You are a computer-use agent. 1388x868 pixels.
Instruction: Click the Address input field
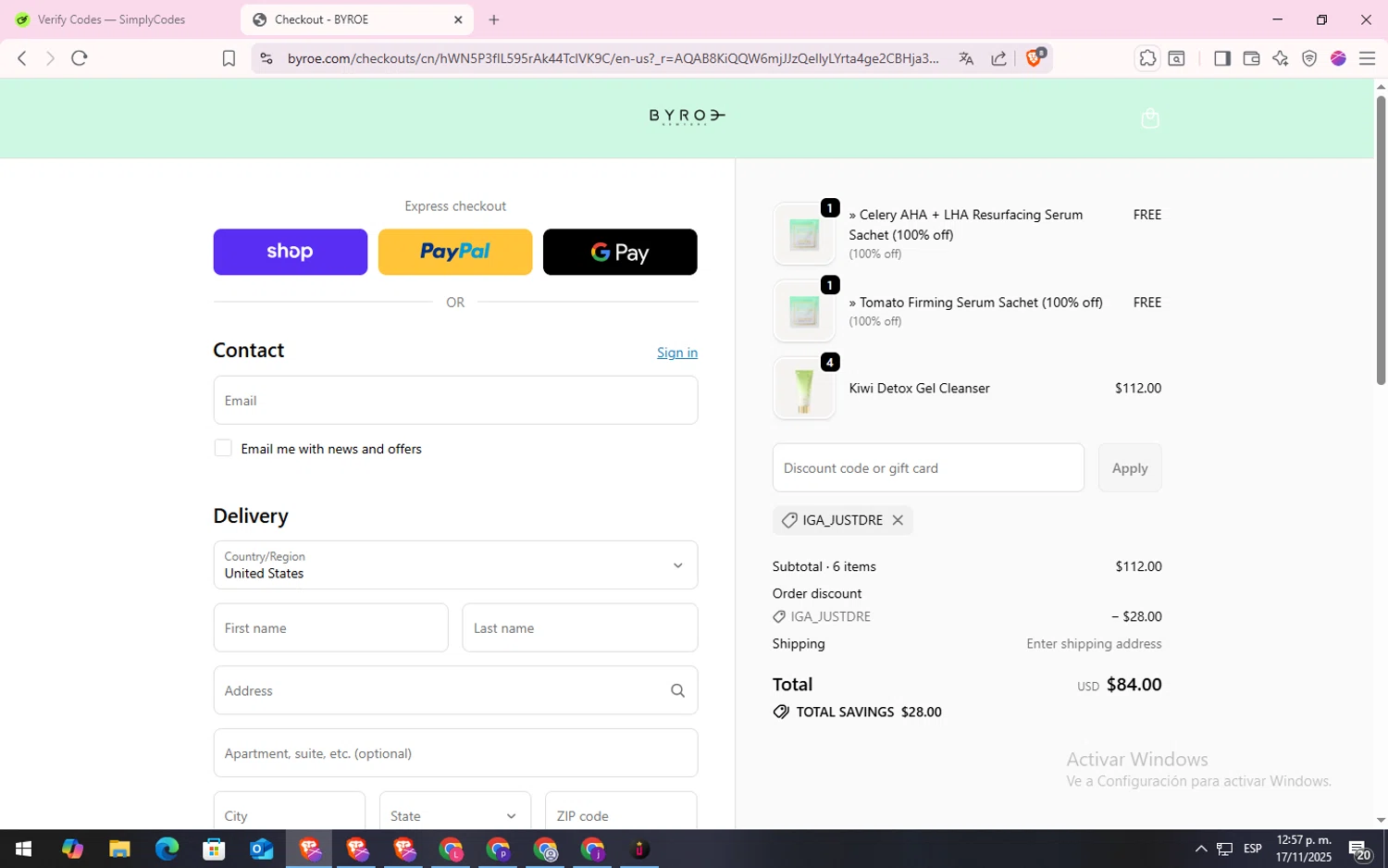pos(455,690)
